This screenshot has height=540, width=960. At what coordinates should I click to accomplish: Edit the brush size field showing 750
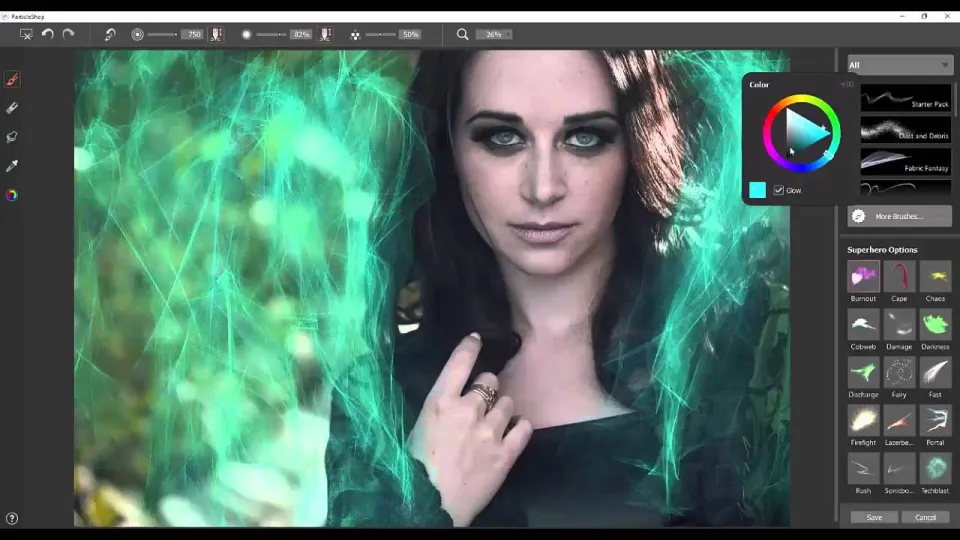pyautogui.click(x=192, y=34)
